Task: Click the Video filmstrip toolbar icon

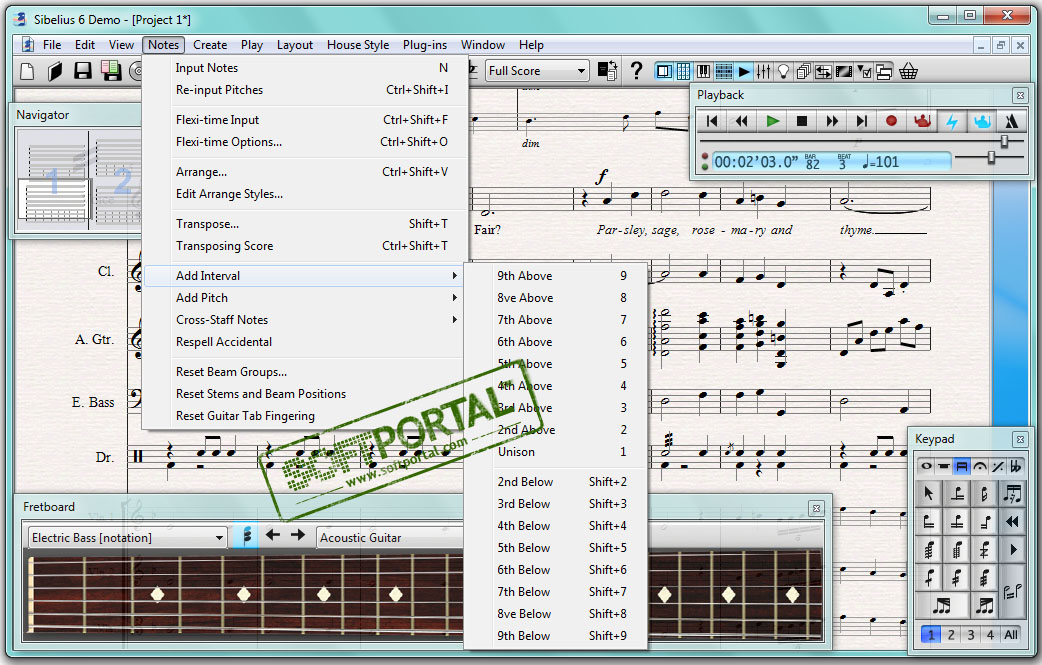Action: (844, 71)
